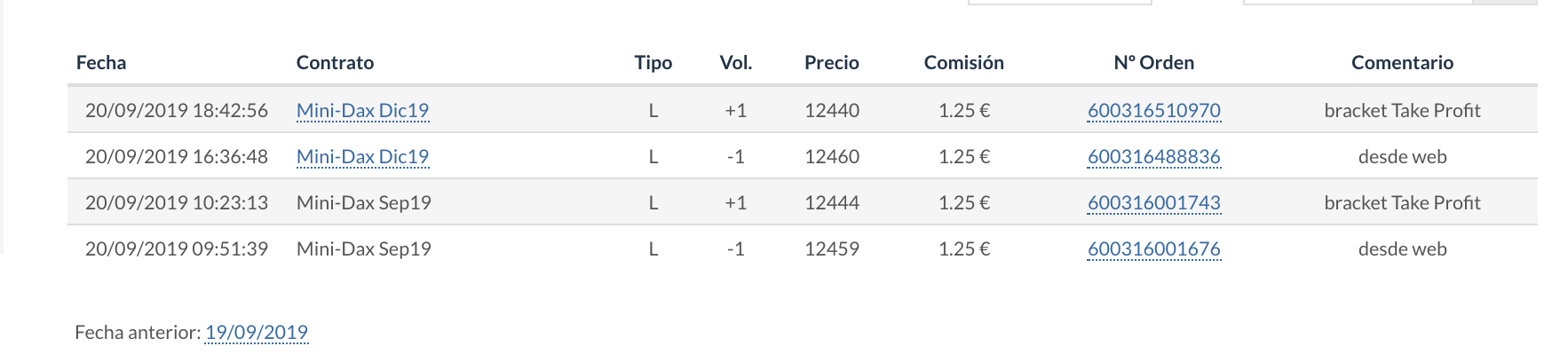Click the Nº Orden column header
This screenshot has width=1568, height=362.
coord(1153,63)
